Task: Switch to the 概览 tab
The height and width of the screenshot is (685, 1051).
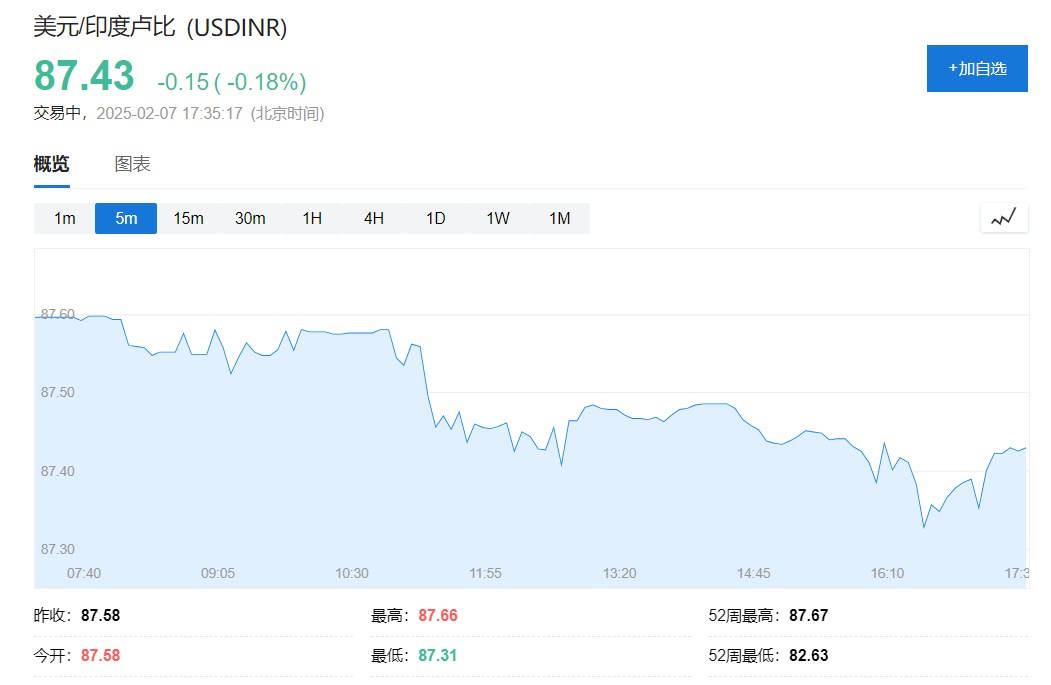Action: 52,164
